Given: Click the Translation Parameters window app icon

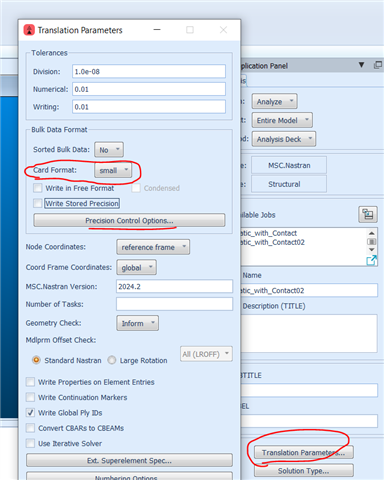Looking at the screenshot, I should pos(29,30).
